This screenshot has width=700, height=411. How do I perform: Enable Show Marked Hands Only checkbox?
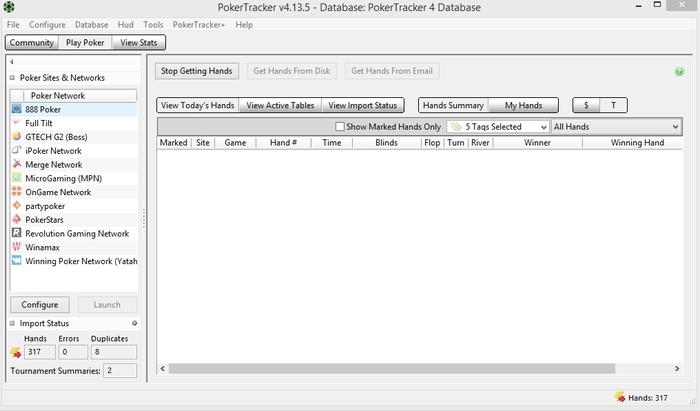(x=340, y=127)
